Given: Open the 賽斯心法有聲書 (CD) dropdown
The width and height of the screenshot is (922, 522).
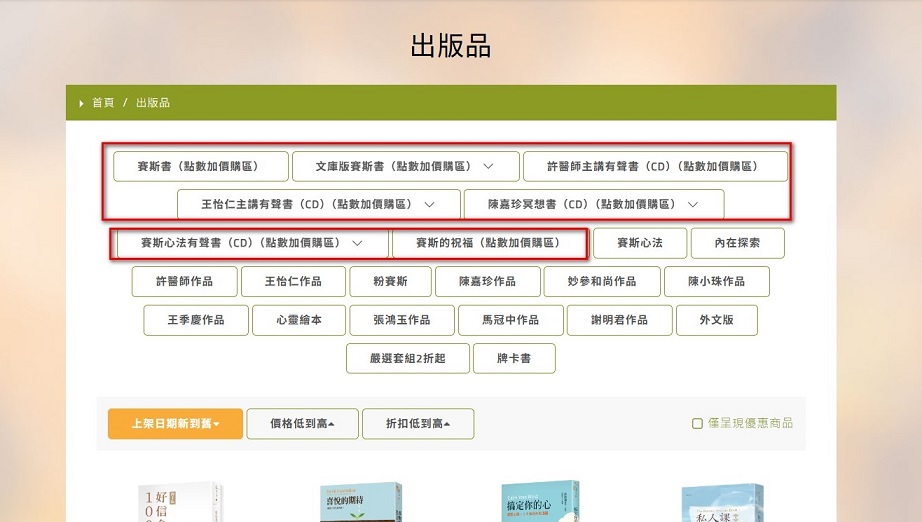Looking at the screenshot, I should coord(356,243).
